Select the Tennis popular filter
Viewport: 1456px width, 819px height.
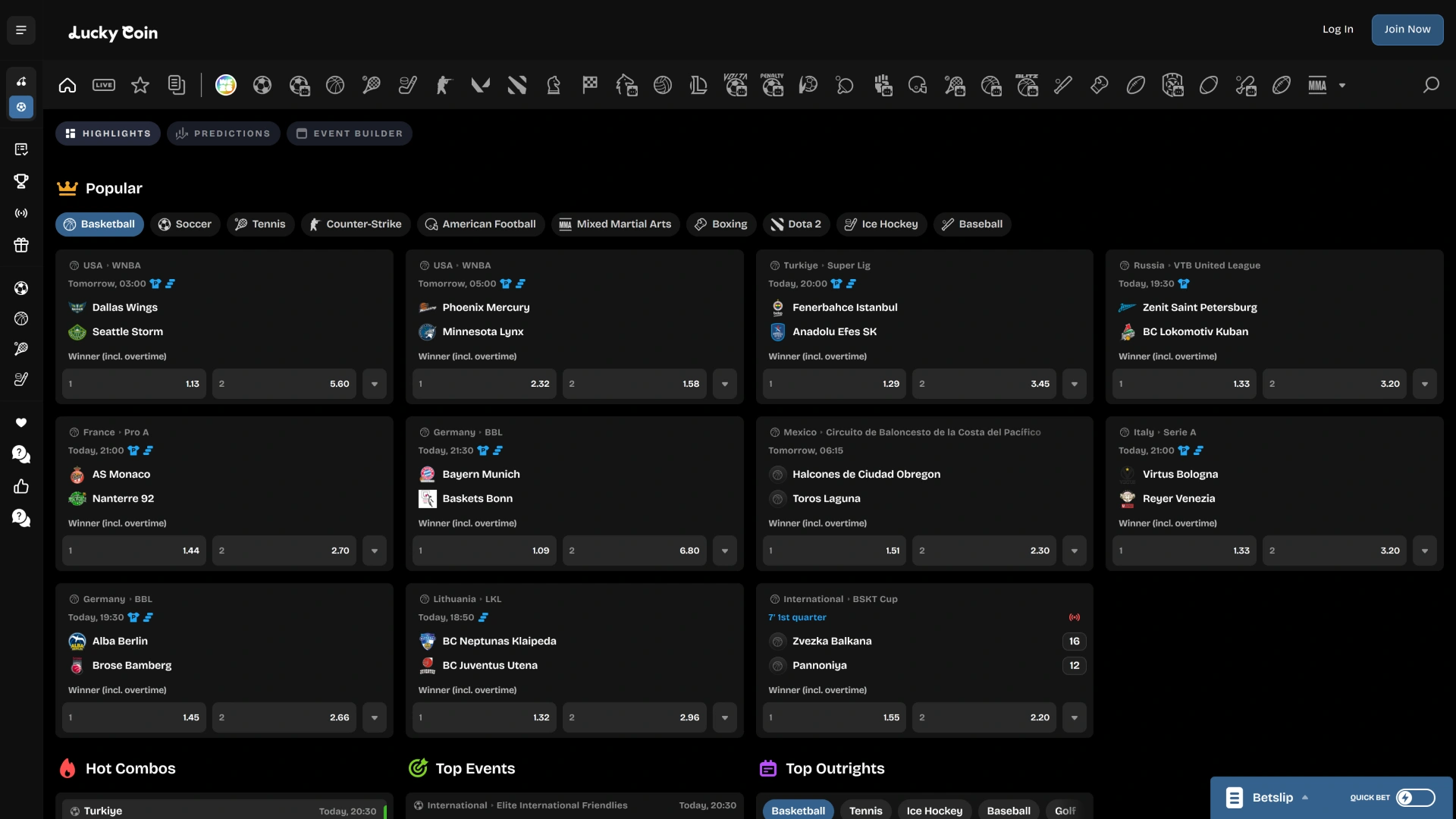(x=260, y=224)
